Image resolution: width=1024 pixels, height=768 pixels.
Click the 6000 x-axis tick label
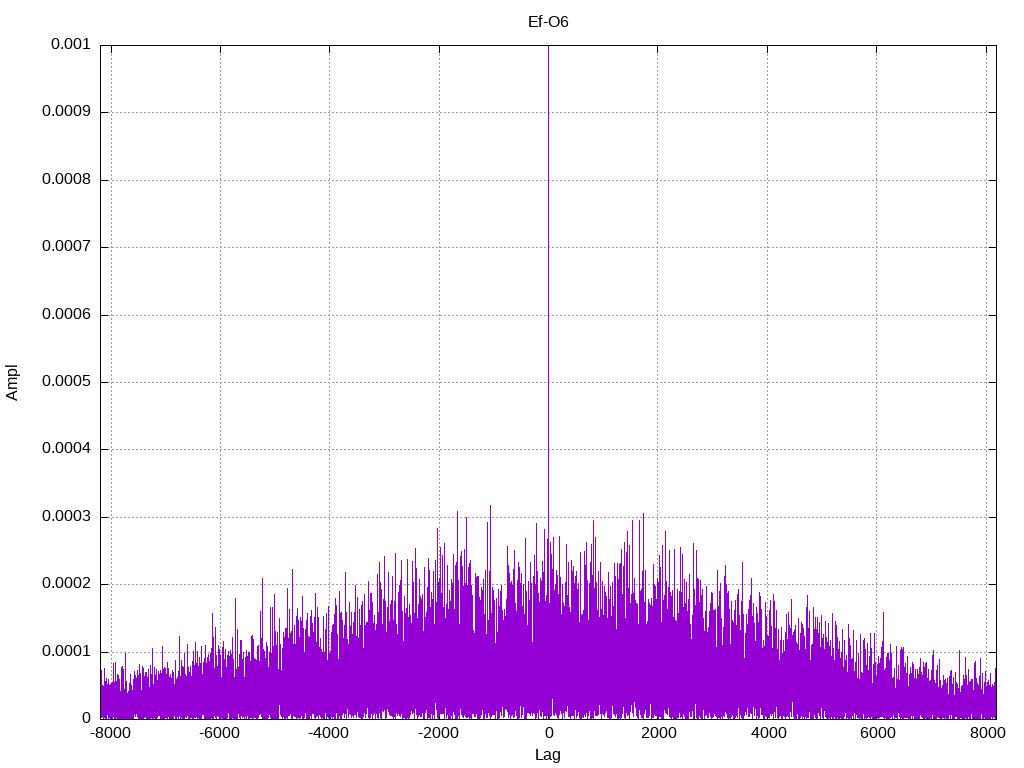pos(877,733)
